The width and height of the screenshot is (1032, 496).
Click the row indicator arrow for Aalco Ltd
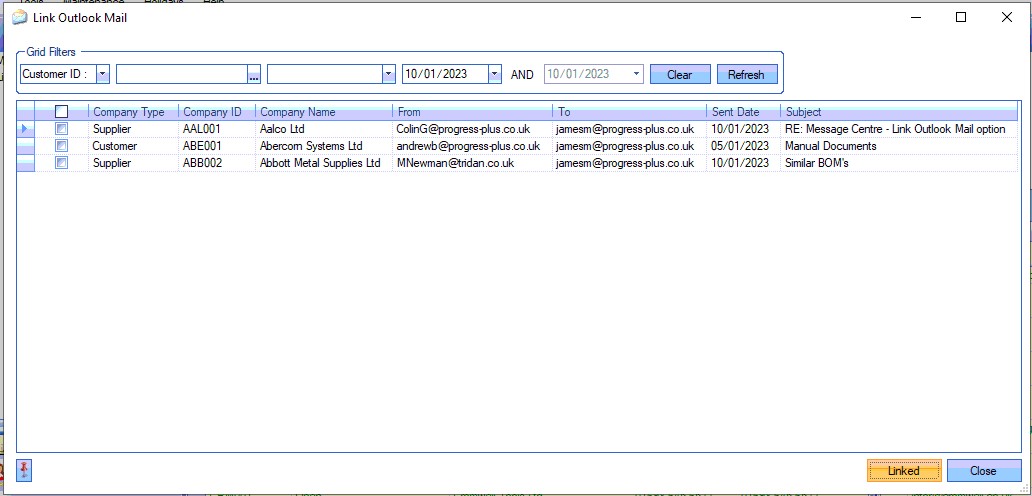point(25,129)
